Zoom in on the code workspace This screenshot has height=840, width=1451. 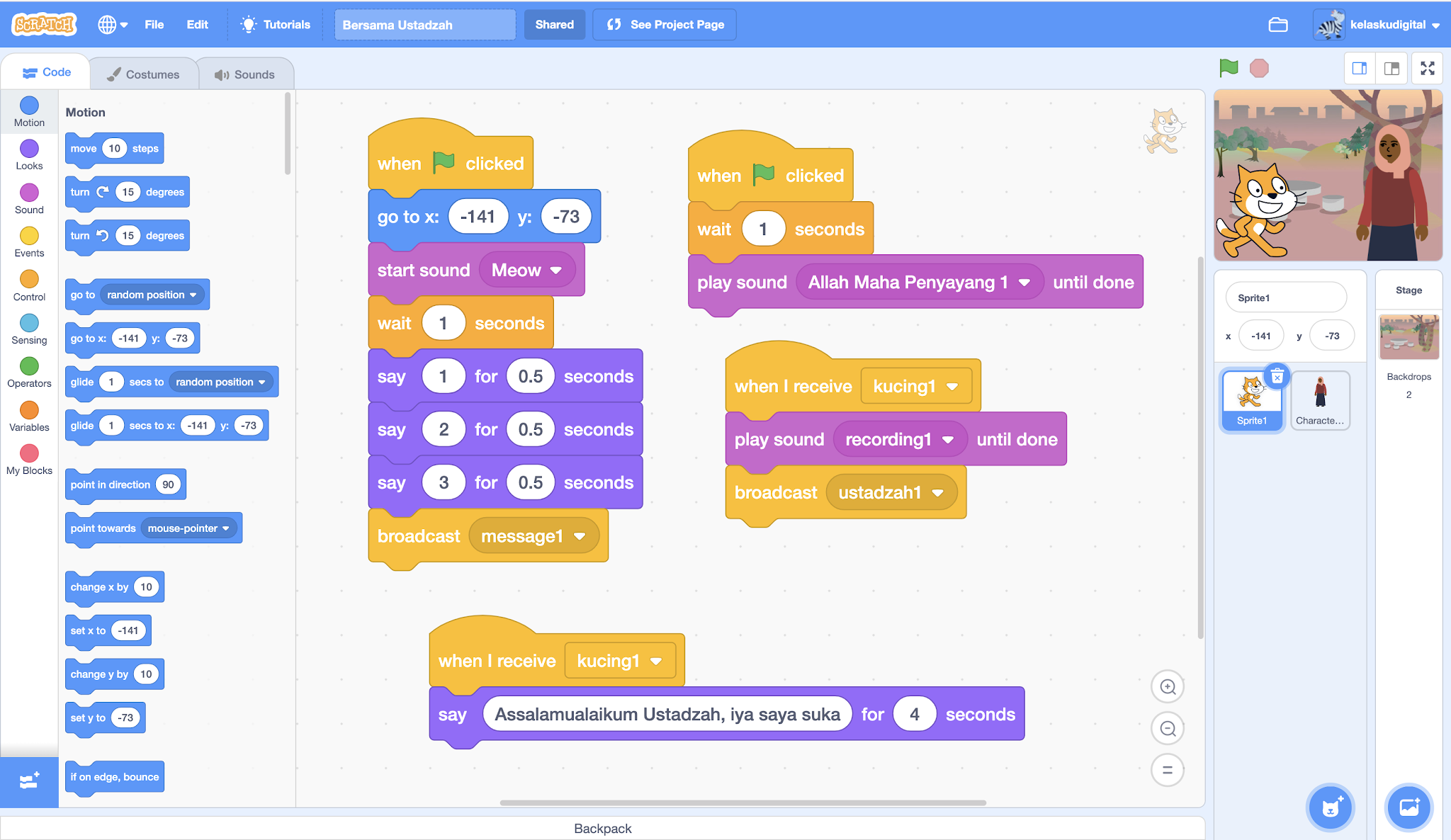pyautogui.click(x=1168, y=686)
